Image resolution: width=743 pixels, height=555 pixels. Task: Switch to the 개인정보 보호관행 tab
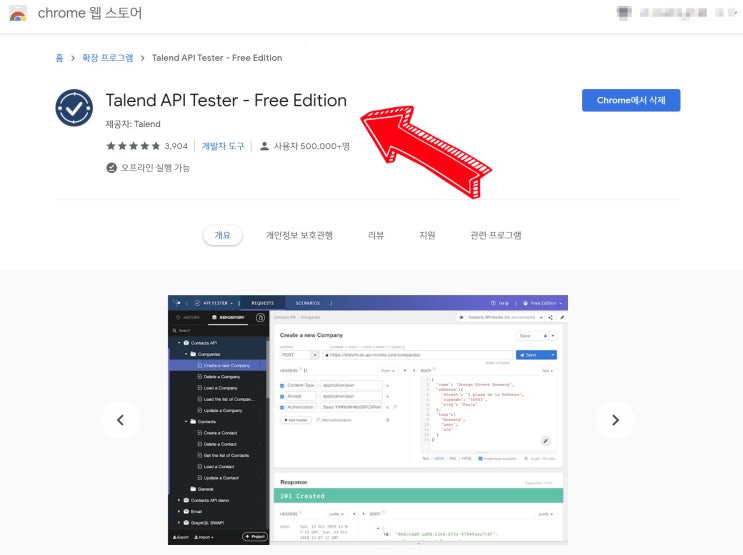click(x=299, y=235)
